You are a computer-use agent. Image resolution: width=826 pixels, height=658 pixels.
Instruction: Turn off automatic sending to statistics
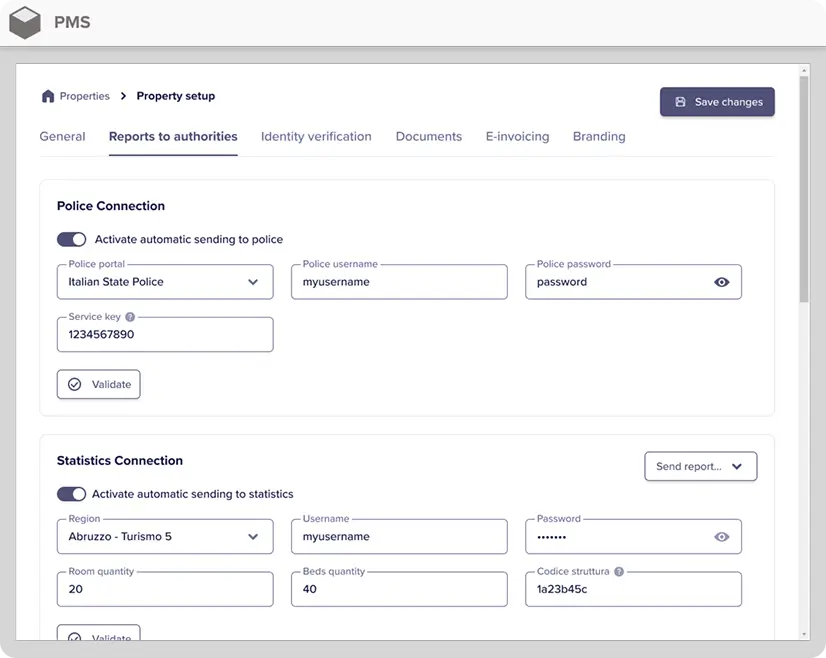click(x=72, y=494)
